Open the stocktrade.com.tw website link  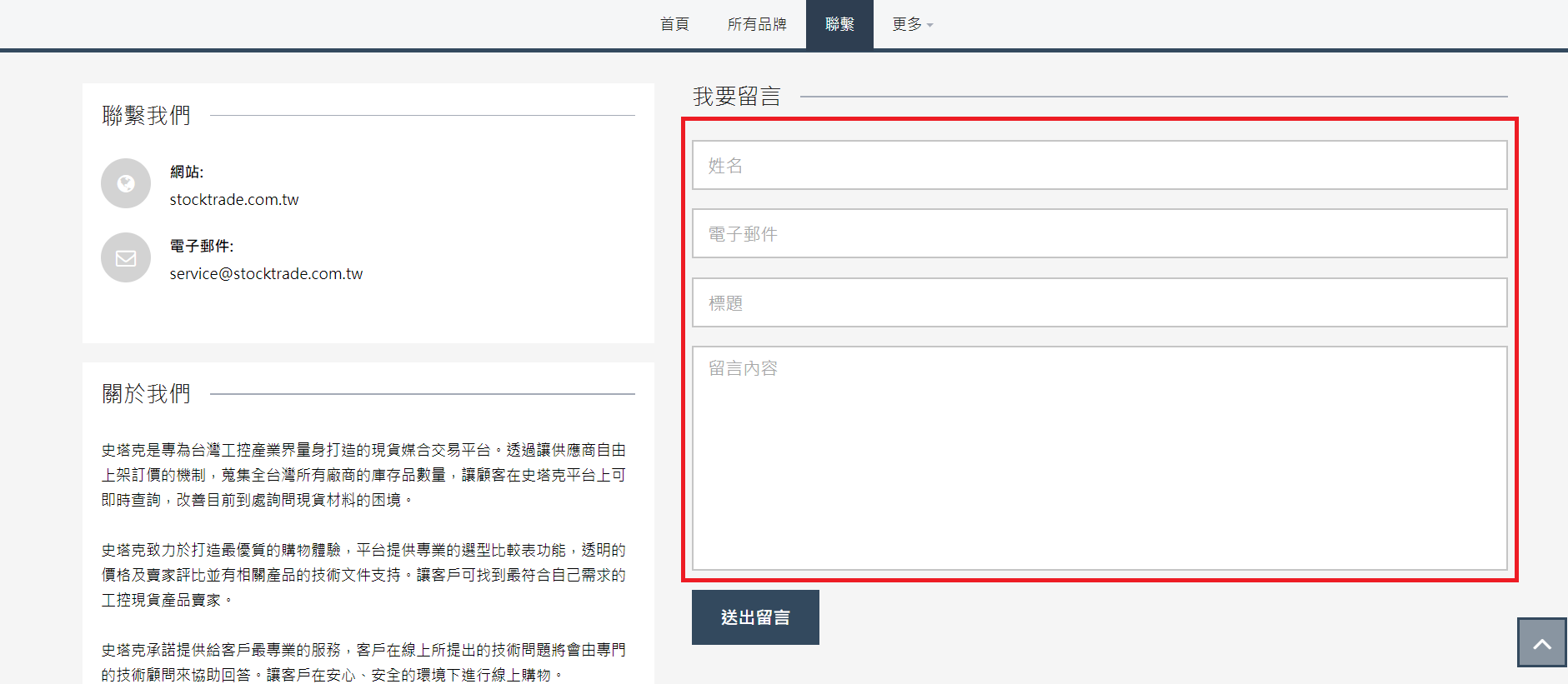tap(234, 200)
